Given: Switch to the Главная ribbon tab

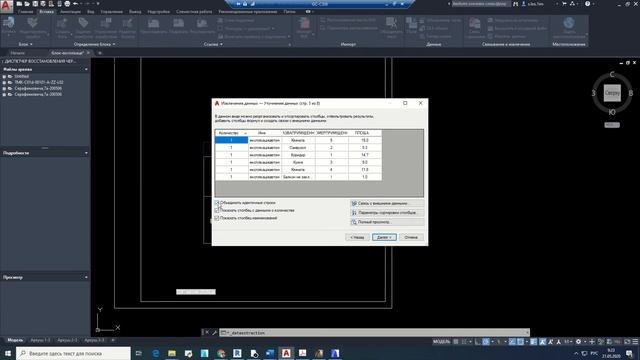Looking at the screenshot, I should click(25, 12).
